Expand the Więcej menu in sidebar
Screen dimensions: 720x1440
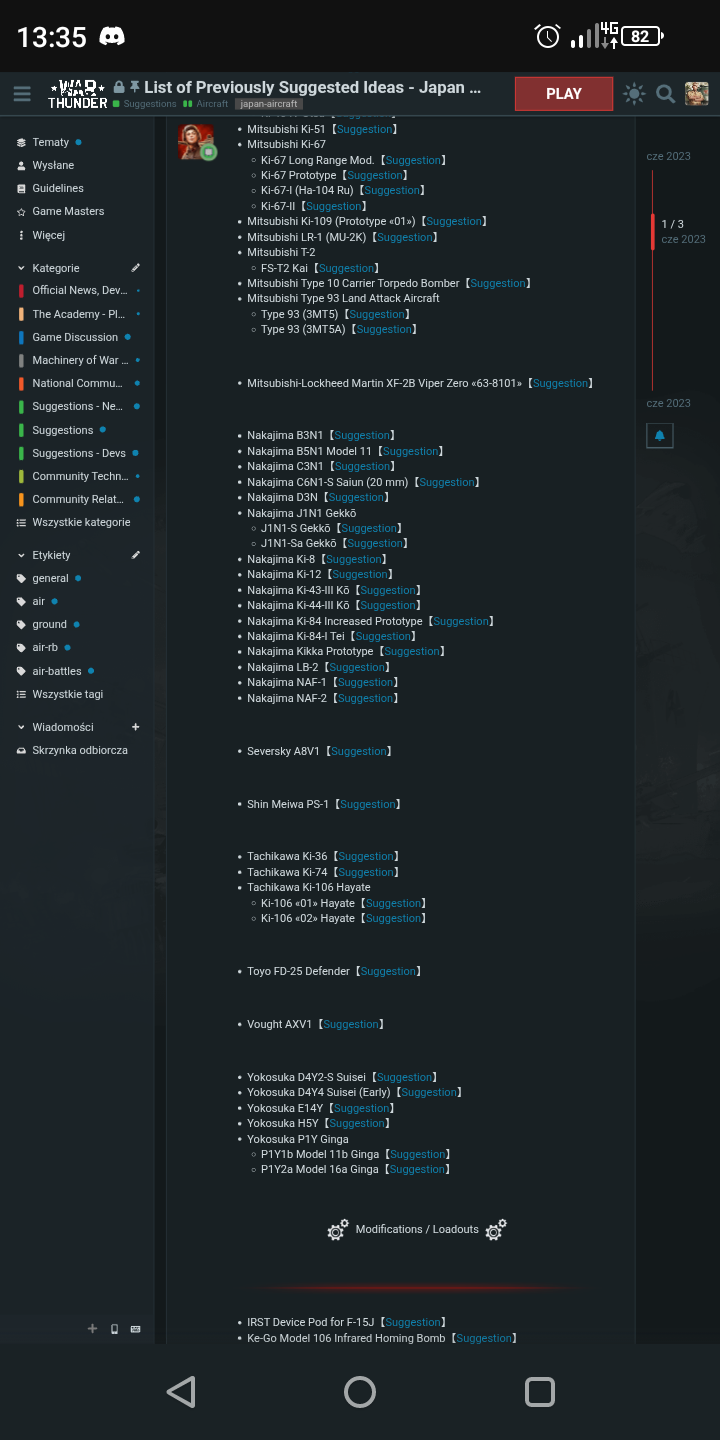(48, 235)
